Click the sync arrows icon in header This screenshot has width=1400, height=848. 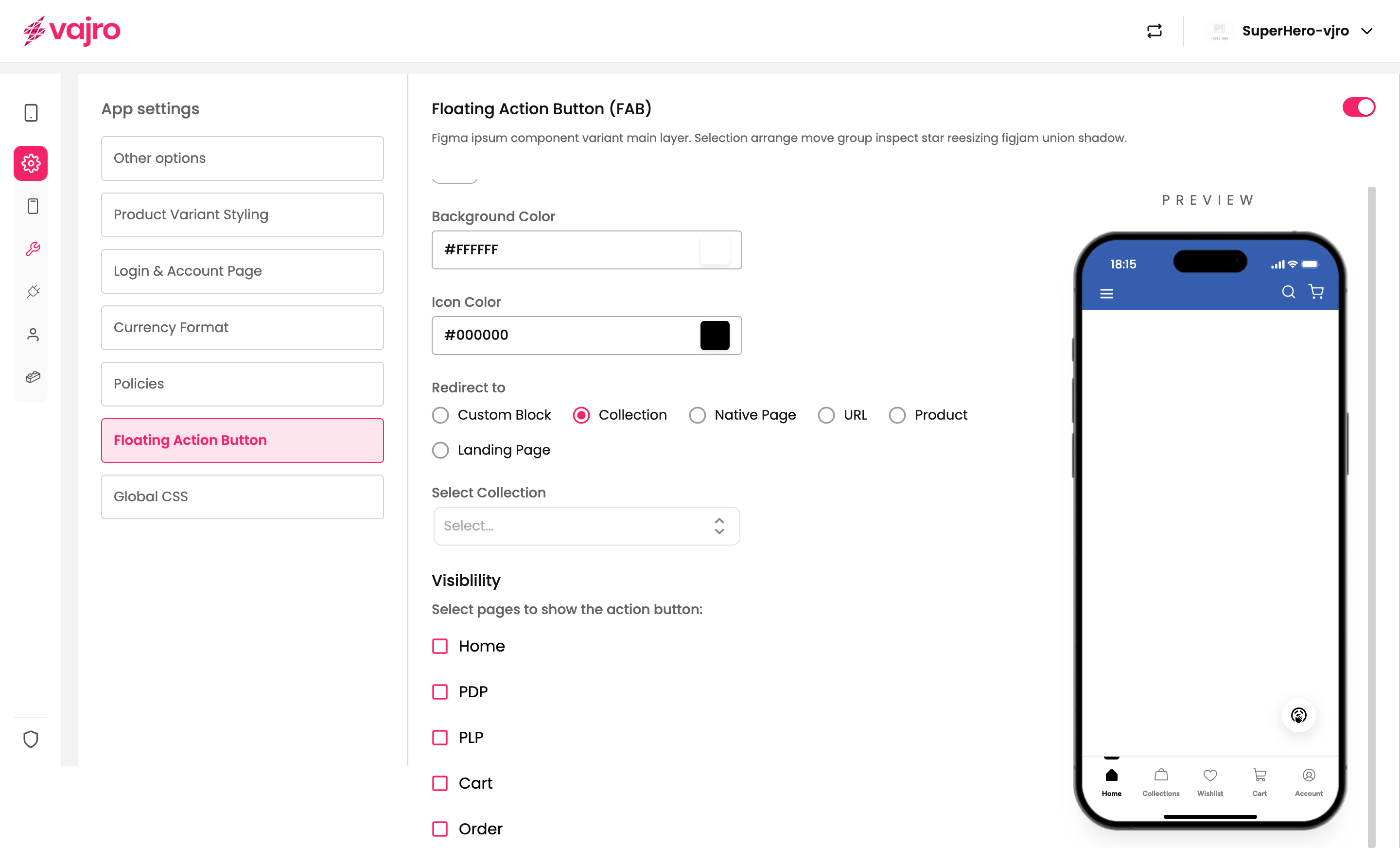(1154, 31)
